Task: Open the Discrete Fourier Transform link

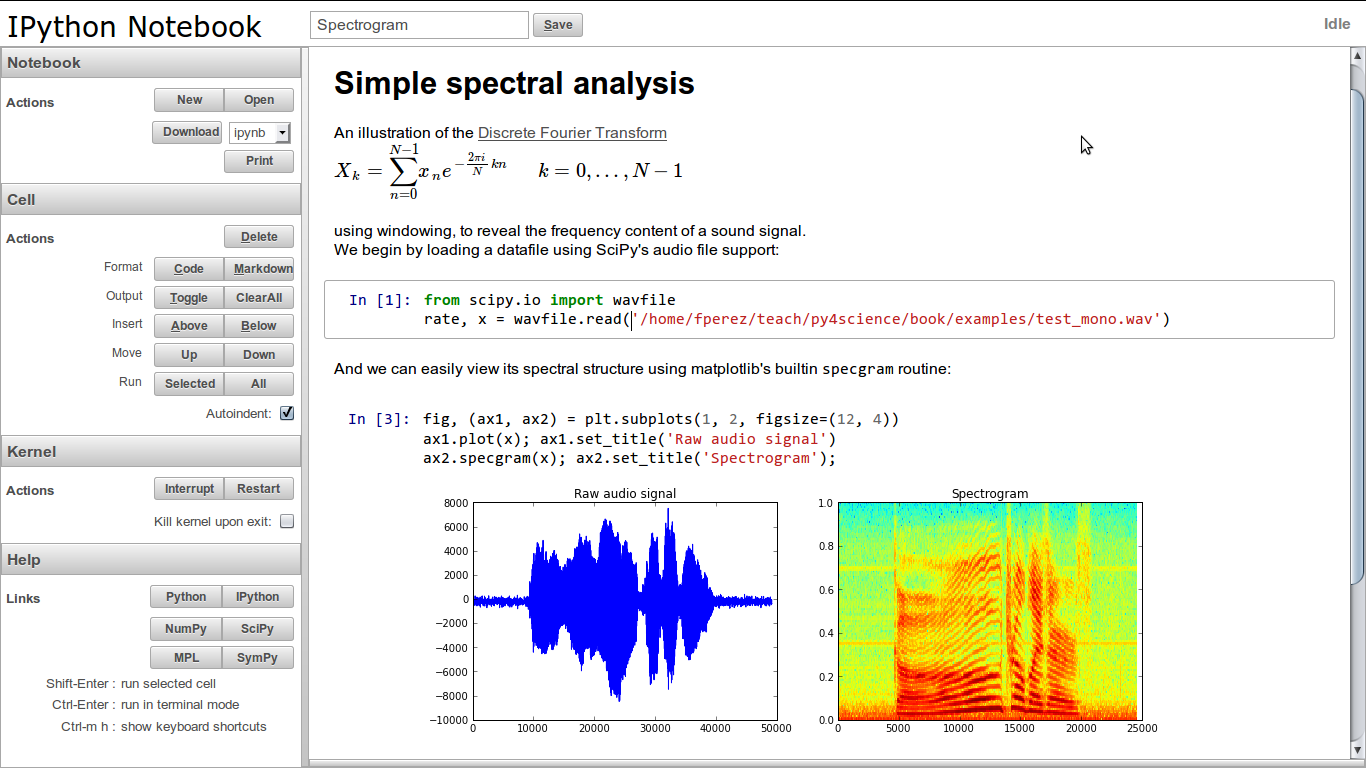Action: pyautogui.click(x=572, y=132)
